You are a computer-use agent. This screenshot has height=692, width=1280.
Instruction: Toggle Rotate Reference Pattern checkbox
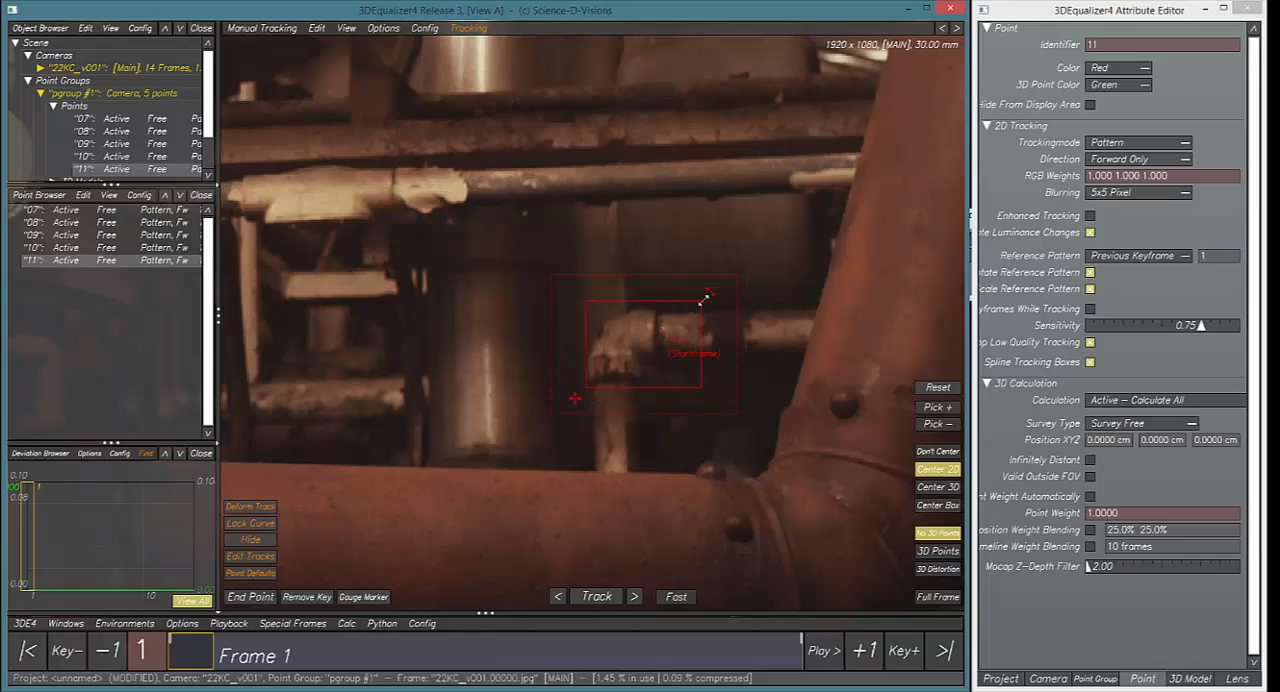[1090, 272]
